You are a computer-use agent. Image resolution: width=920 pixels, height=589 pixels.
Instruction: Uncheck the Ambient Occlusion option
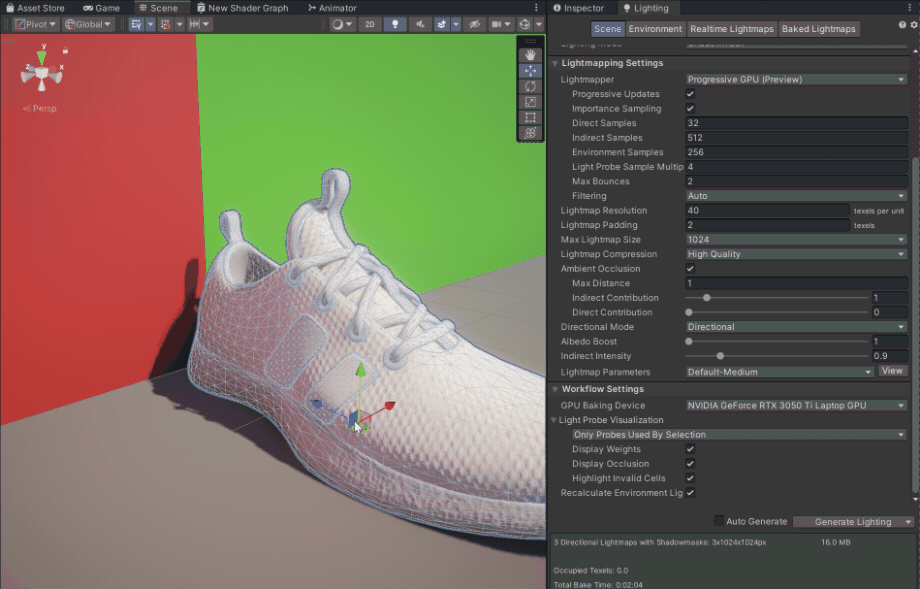pyautogui.click(x=690, y=269)
